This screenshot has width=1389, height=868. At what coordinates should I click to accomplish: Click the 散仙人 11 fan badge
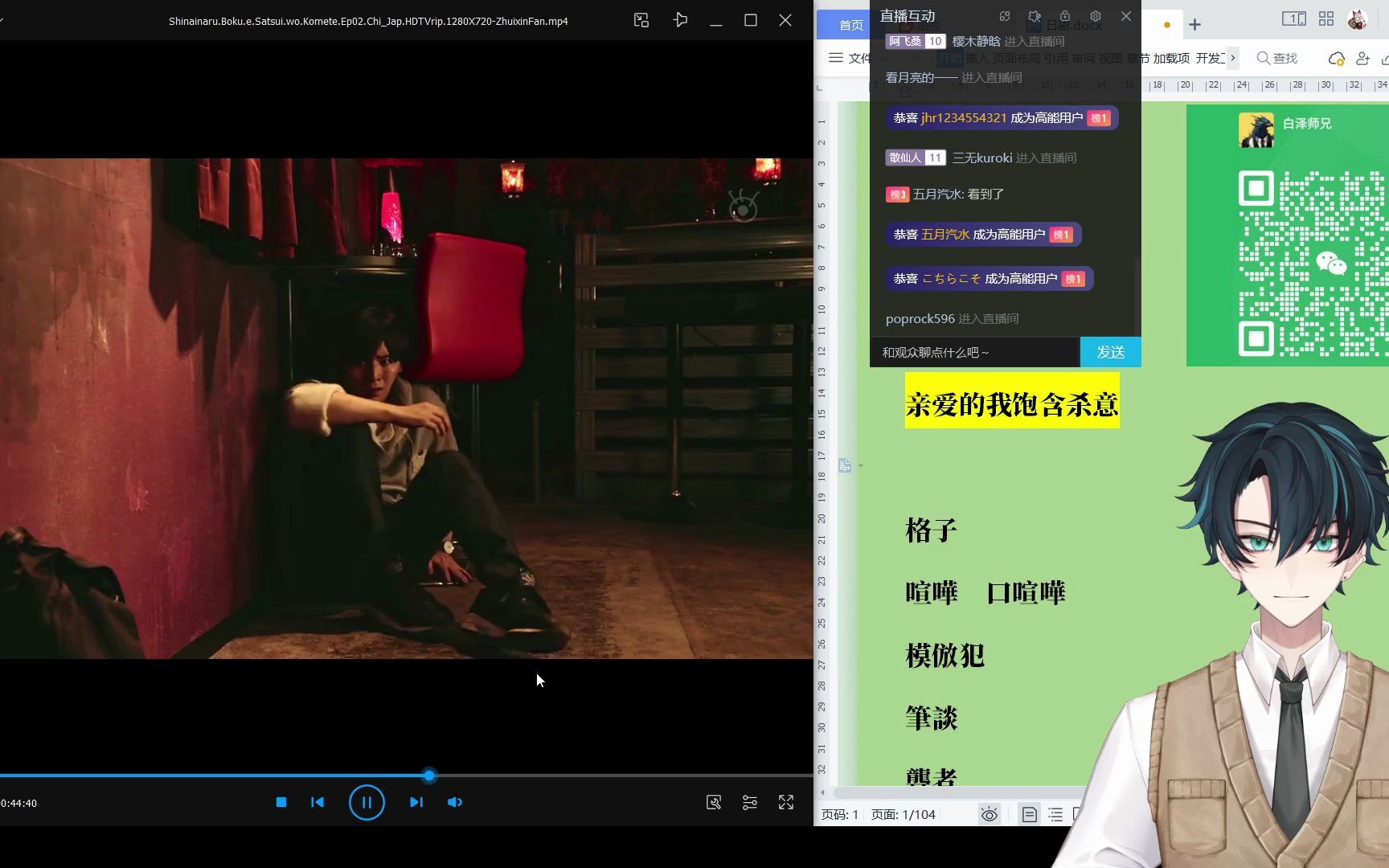click(x=915, y=158)
